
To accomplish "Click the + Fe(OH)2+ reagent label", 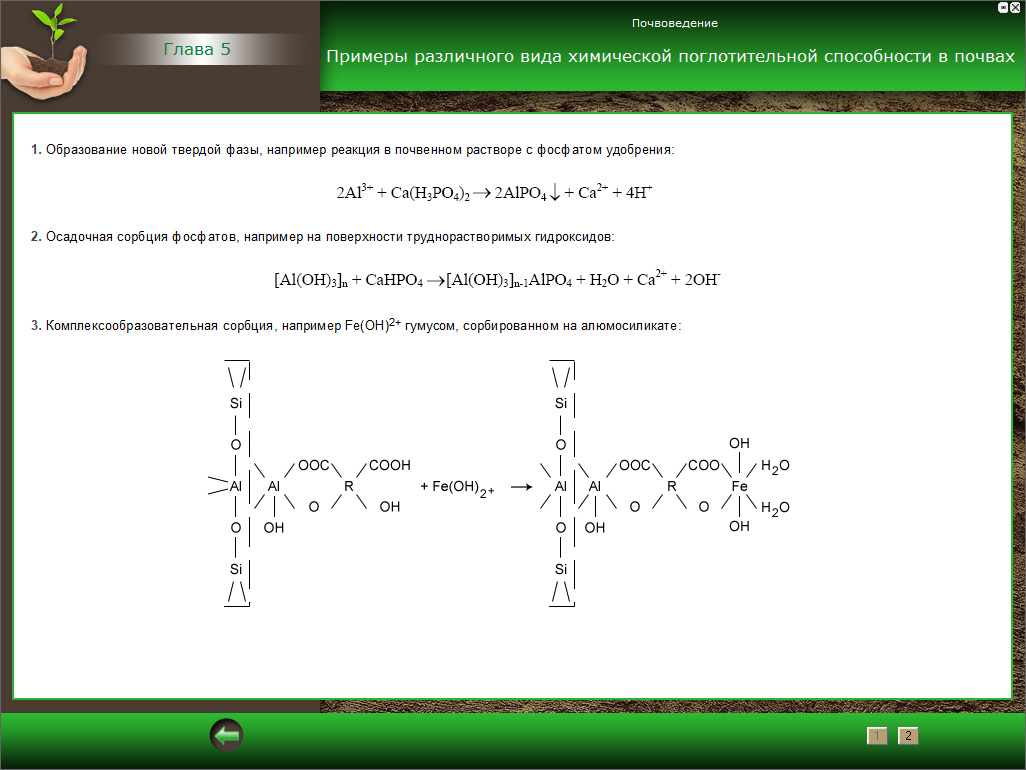I will tap(457, 487).
